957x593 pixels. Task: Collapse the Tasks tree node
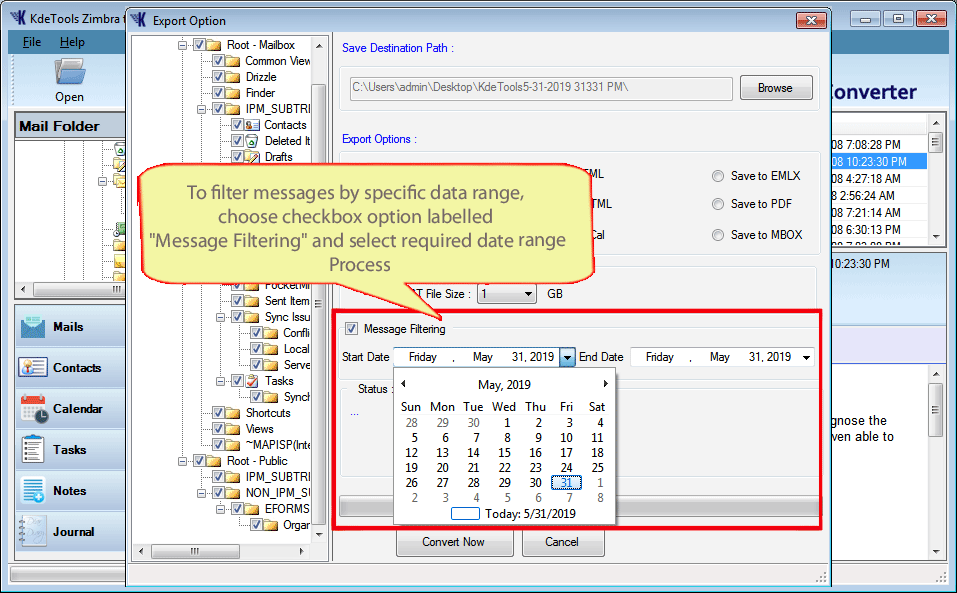pyautogui.click(x=220, y=381)
